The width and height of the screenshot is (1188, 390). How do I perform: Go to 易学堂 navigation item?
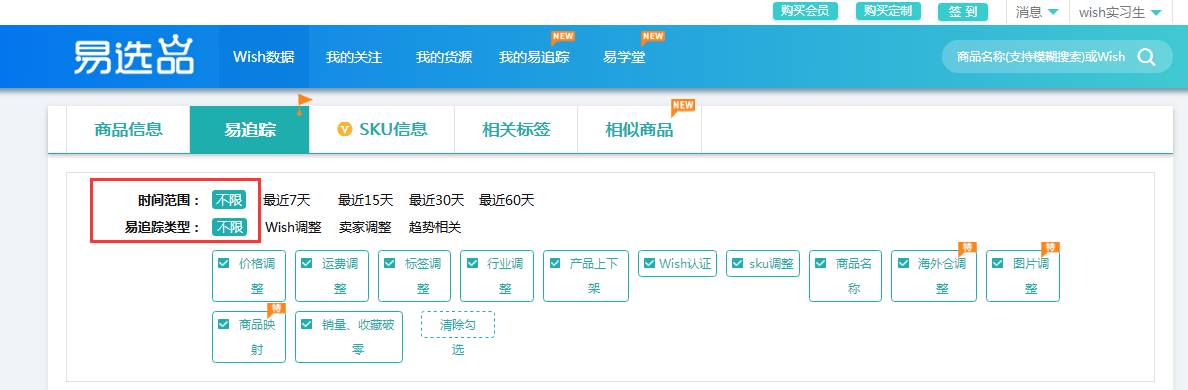point(624,57)
